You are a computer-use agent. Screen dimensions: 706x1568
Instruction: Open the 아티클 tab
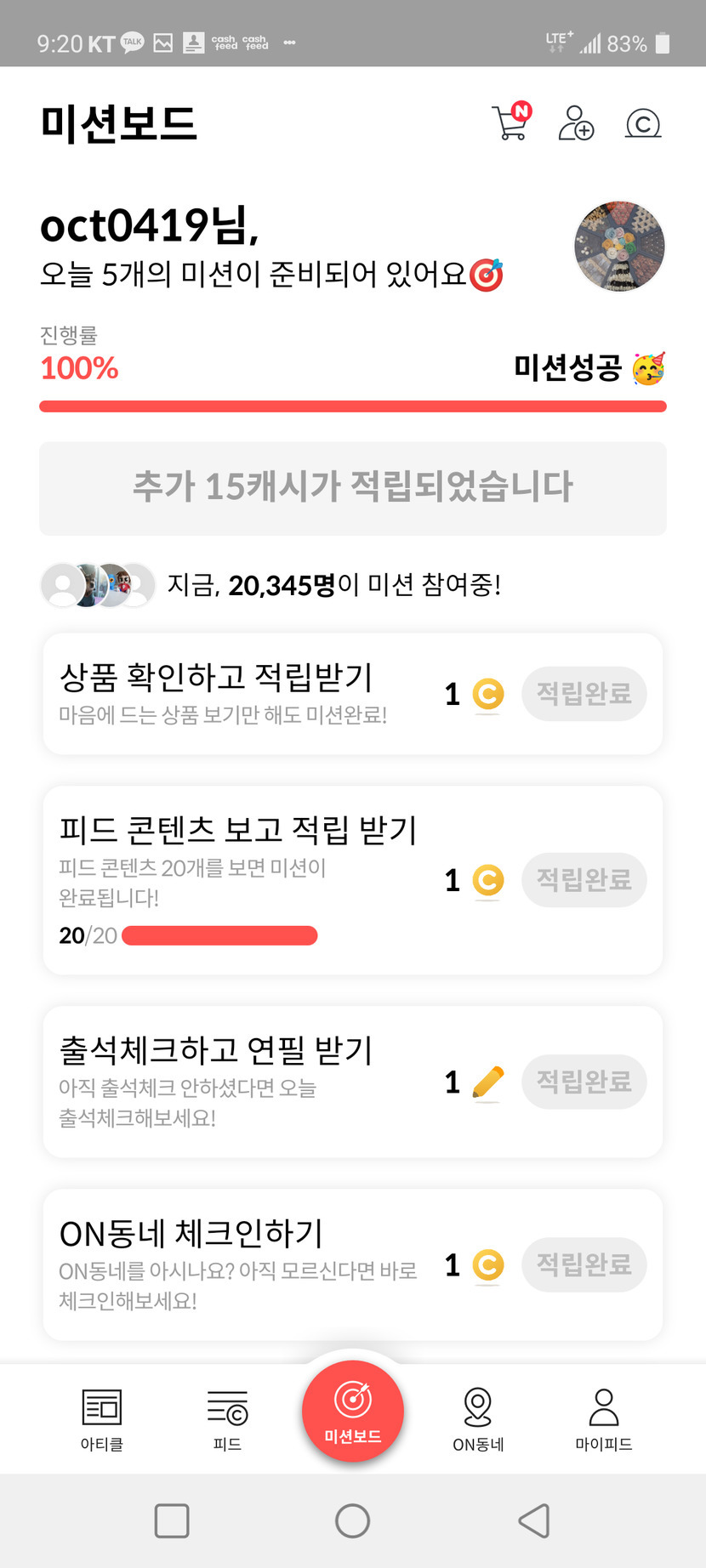click(102, 1419)
